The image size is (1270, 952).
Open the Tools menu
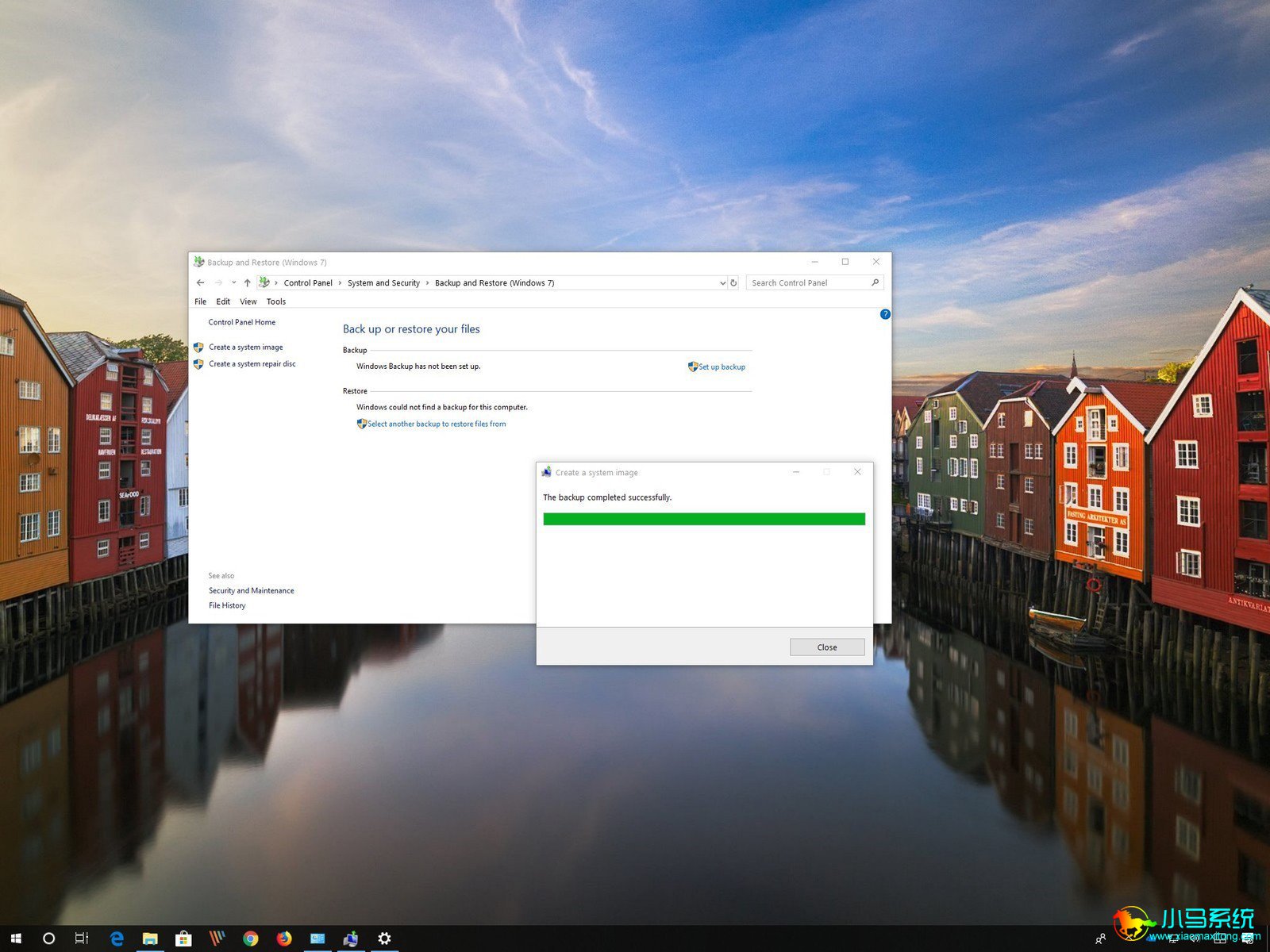(x=276, y=301)
